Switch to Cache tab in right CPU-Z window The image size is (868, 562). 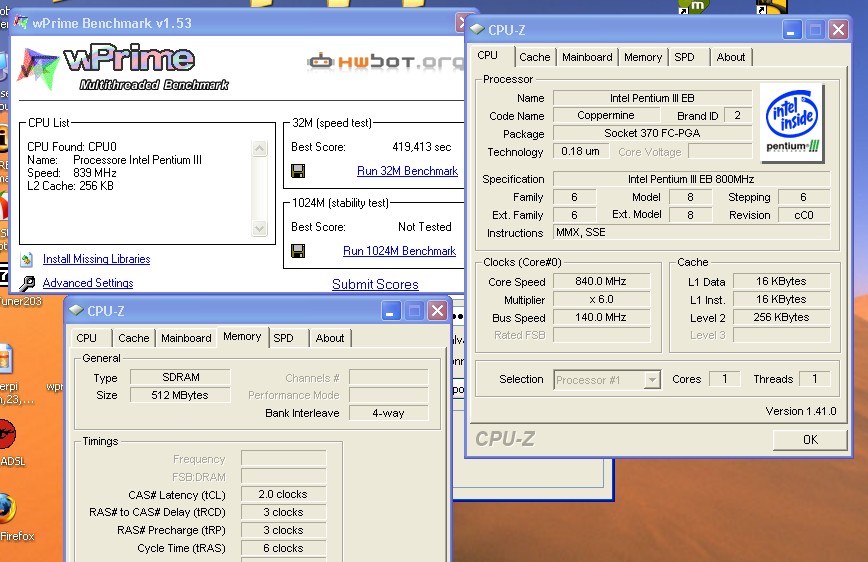click(x=535, y=57)
